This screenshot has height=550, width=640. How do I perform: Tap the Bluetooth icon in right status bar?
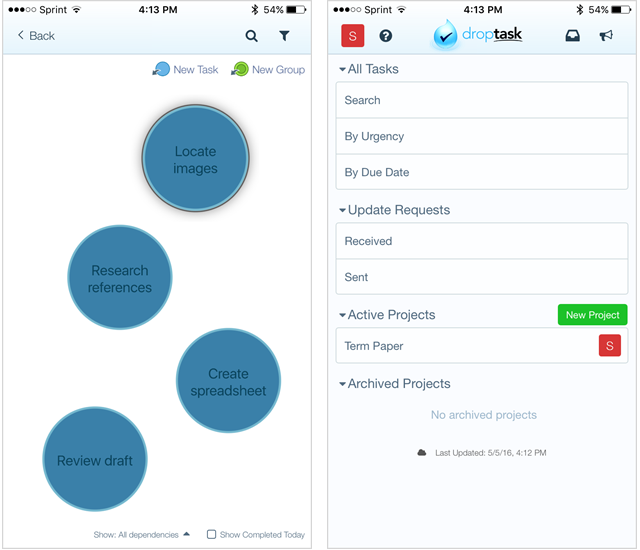click(580, 9)
